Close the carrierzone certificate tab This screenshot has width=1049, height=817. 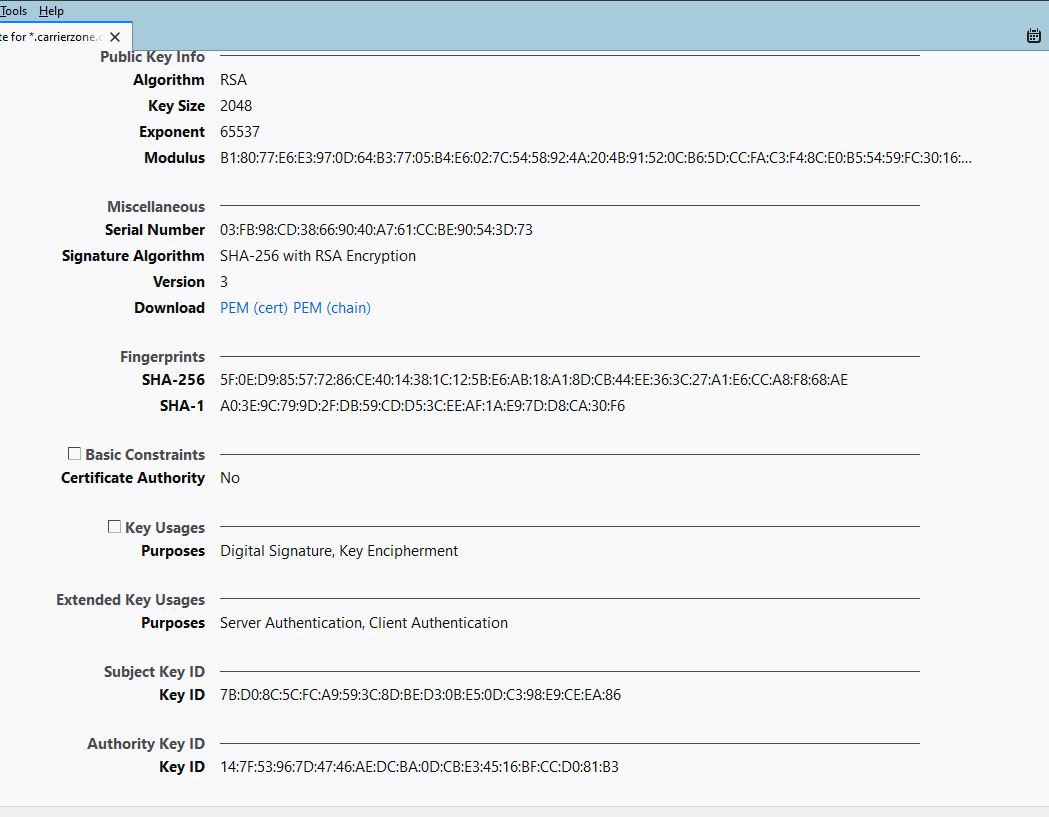coord(115,37)
